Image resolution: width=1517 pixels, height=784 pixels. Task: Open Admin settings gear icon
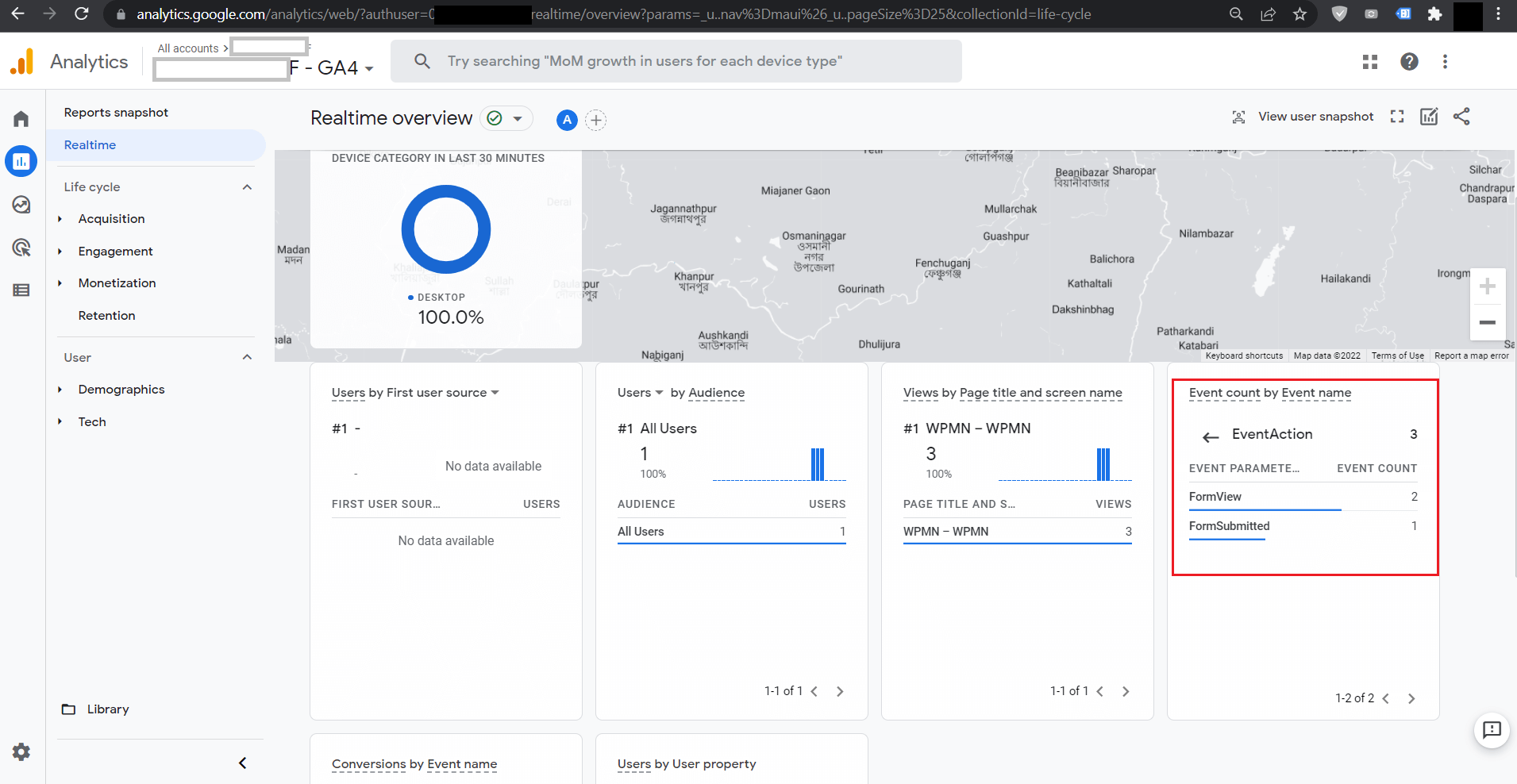coord(21,751)
